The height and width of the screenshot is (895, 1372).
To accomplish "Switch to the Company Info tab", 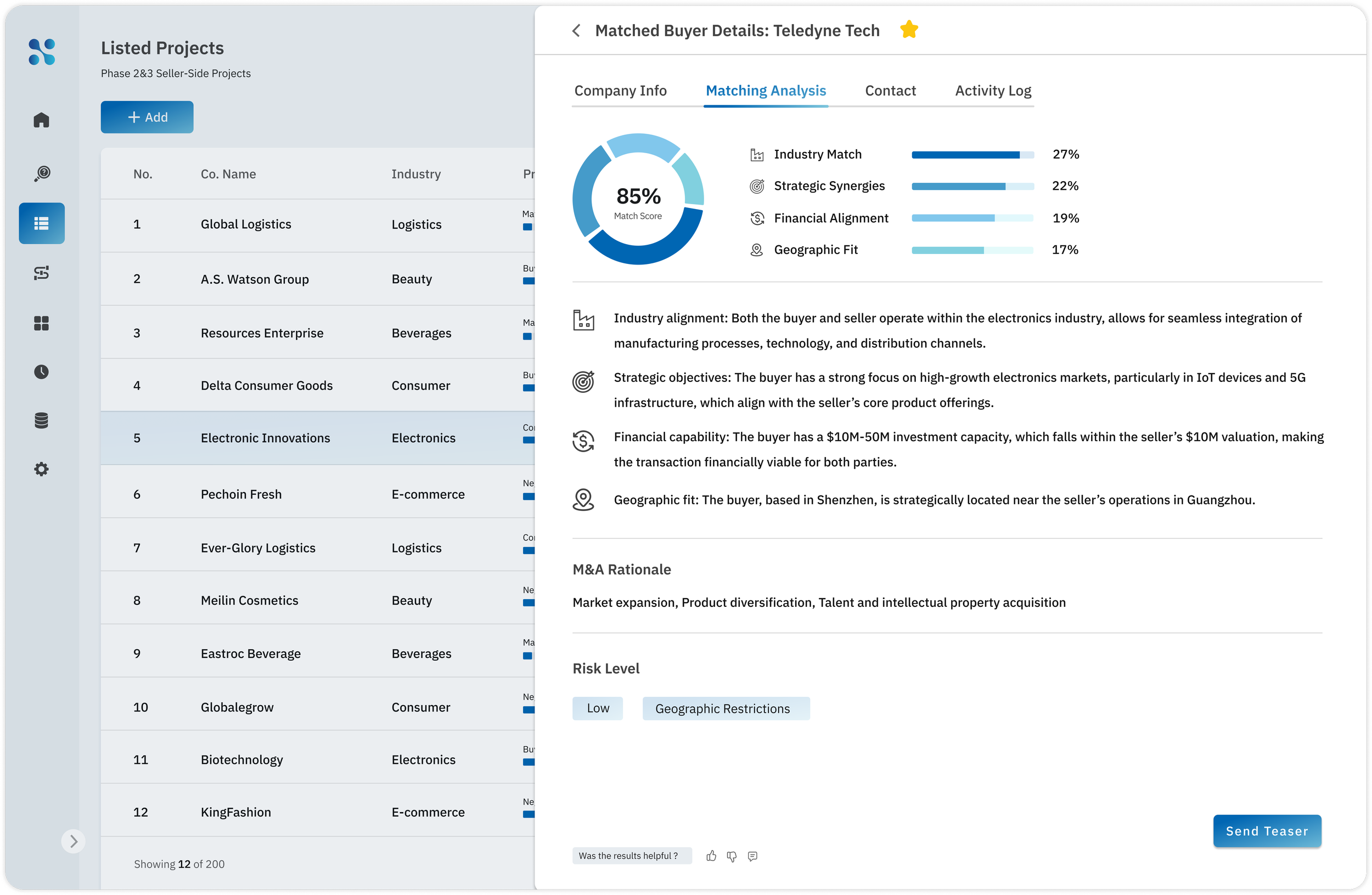I will pos(620,91).
